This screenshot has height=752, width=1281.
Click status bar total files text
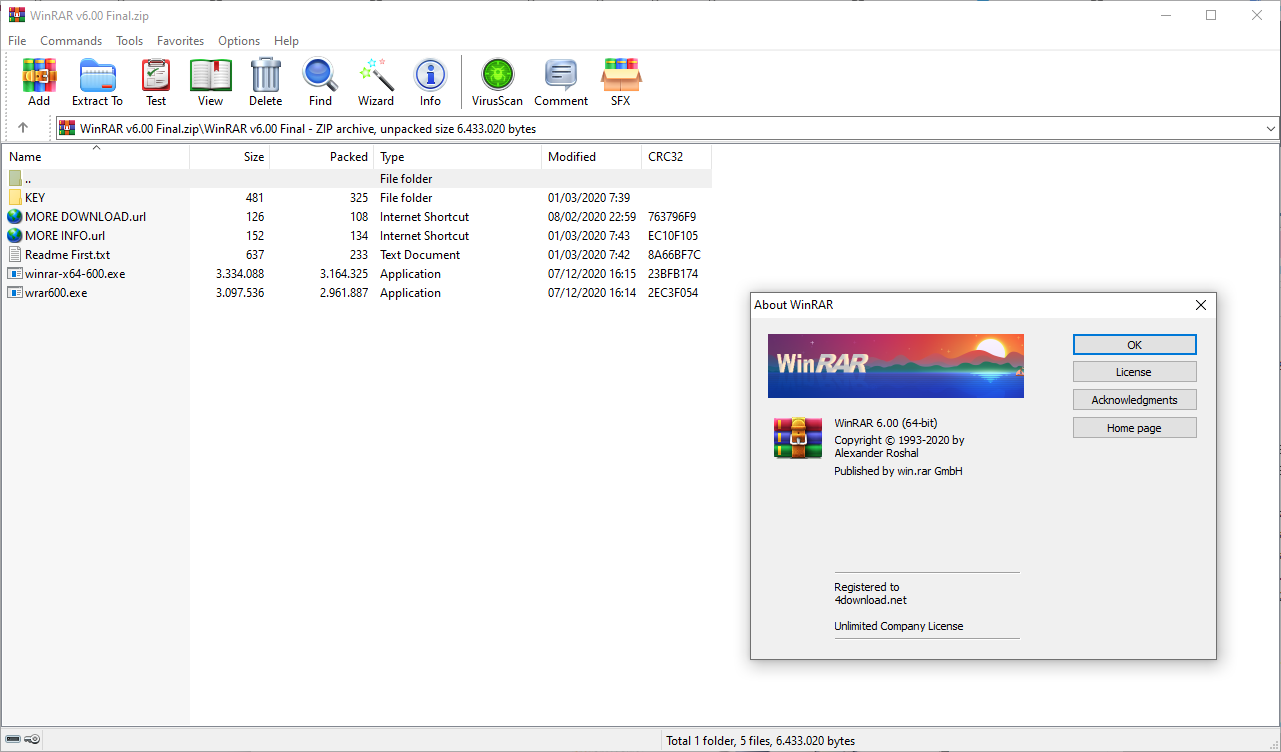pyautogui.click(x=761, y=741)
